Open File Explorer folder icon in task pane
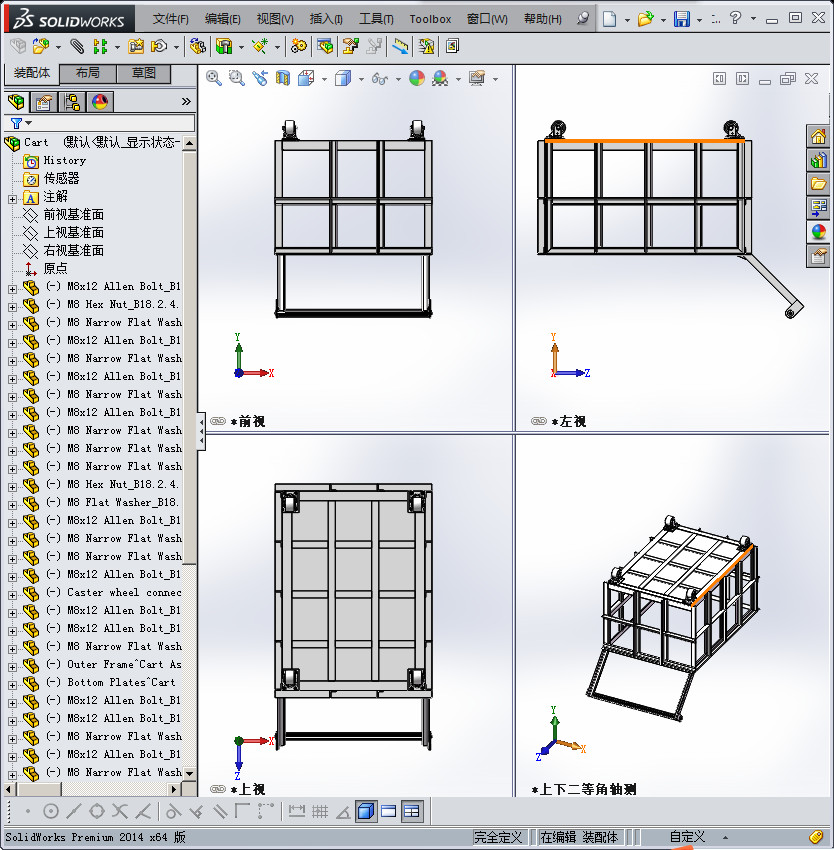 tap(818, 184)
